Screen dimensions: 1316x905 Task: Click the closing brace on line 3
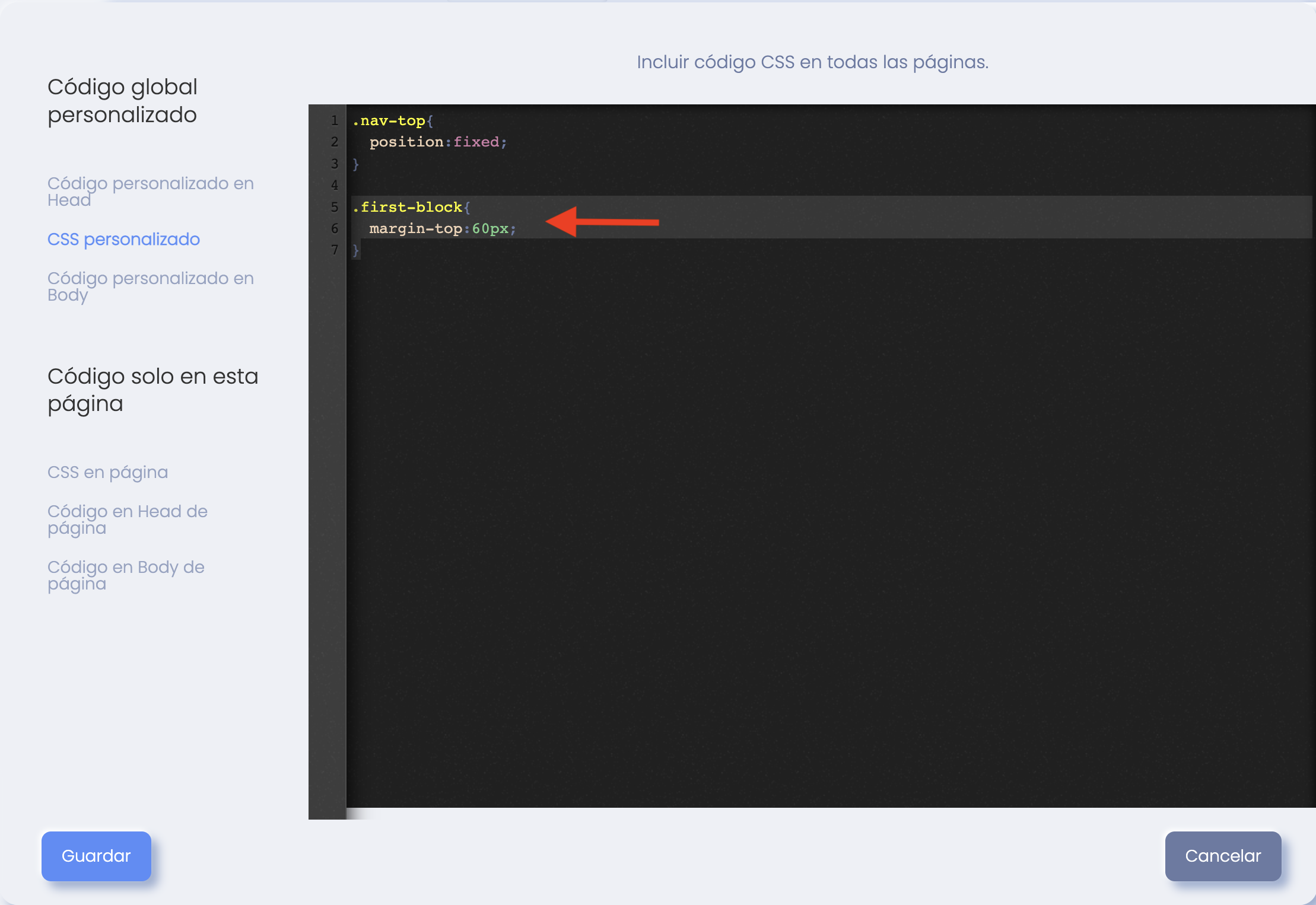(x=355, y=164)
